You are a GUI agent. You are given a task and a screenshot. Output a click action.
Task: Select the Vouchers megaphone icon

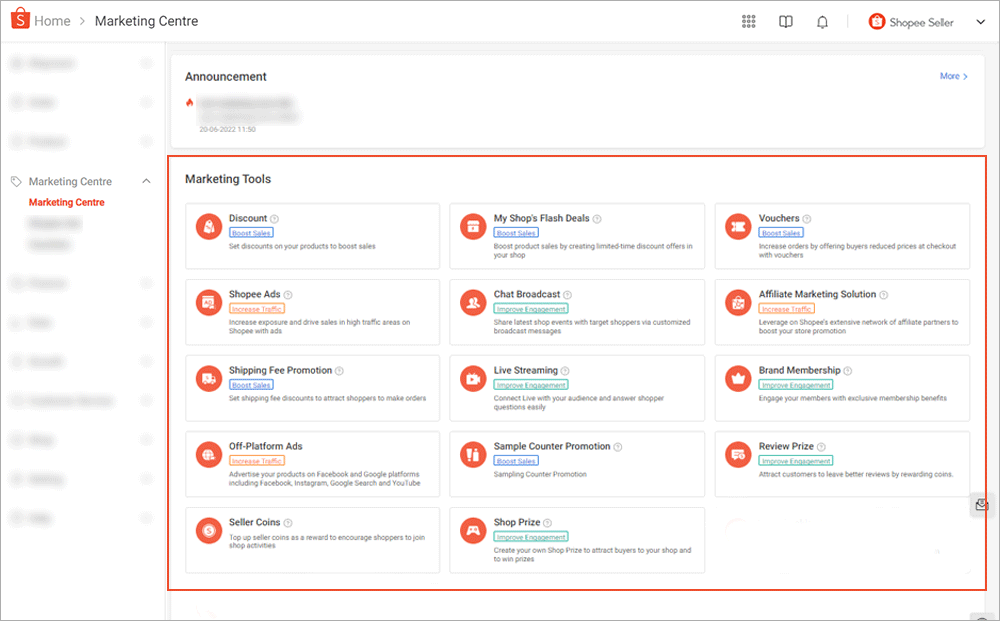737,226
